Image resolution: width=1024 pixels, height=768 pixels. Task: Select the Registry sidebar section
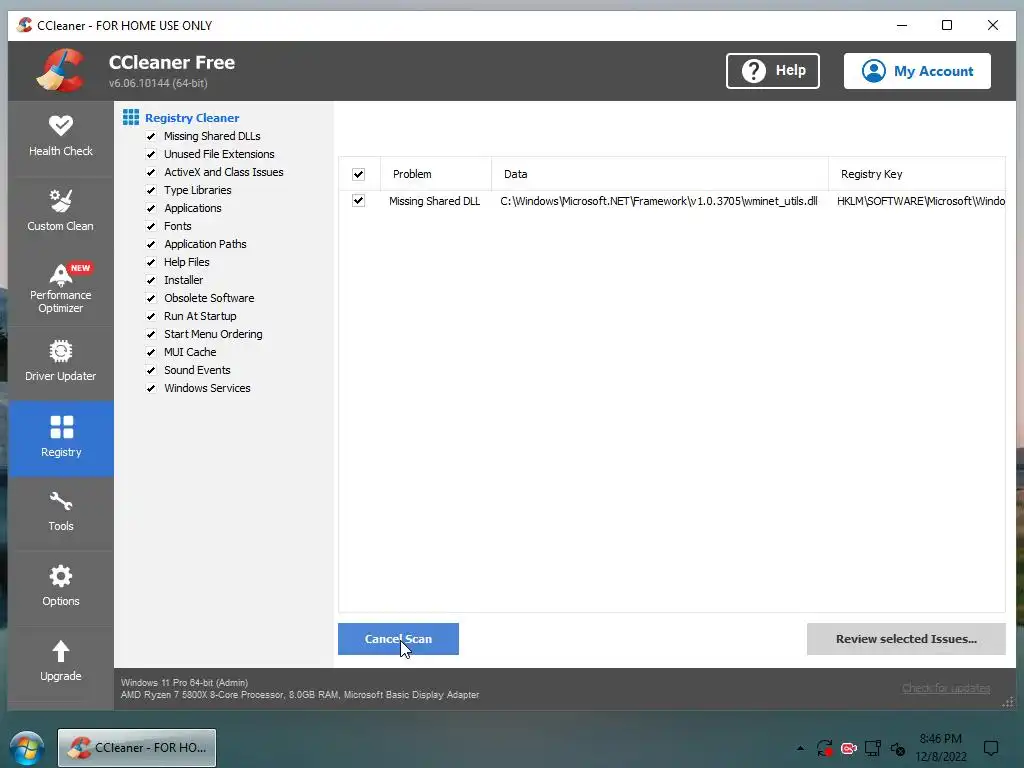pyautogui.click(x=61, y=438)
